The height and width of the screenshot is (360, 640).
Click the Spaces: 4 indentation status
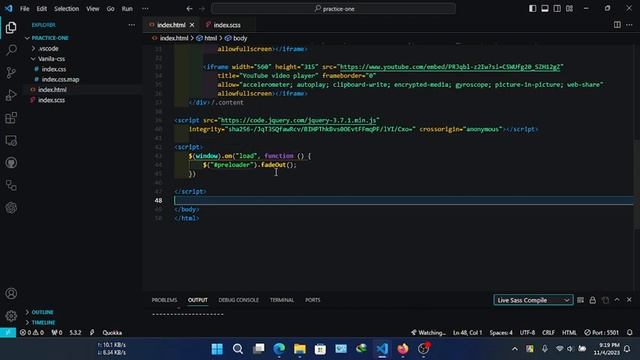tap(501, 333)
